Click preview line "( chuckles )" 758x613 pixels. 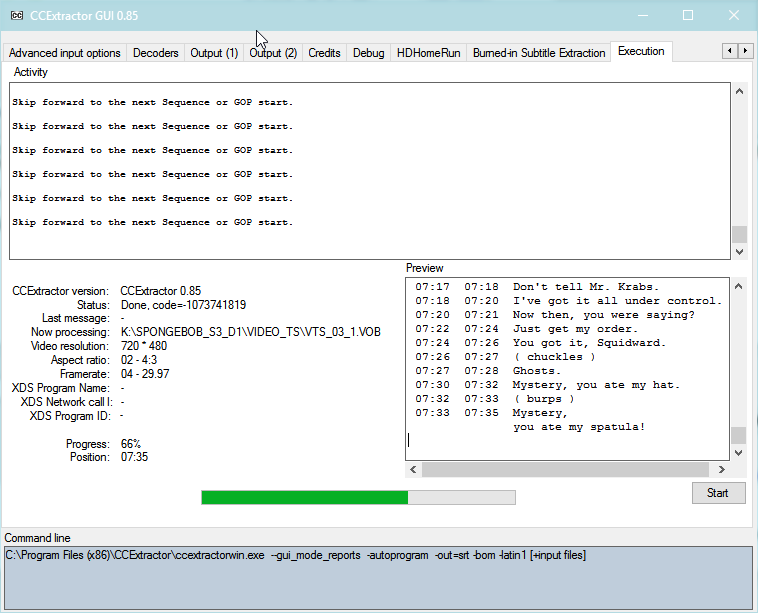click(554, 357)
